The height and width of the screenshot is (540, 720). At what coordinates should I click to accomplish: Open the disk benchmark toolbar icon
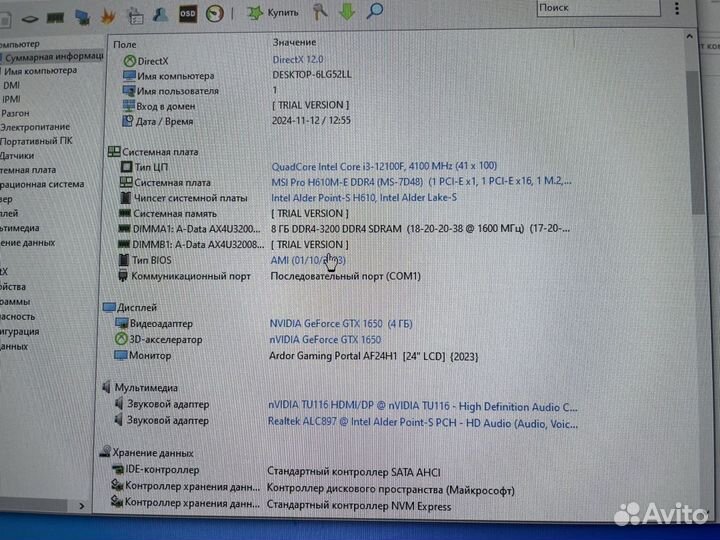[29, 19]
